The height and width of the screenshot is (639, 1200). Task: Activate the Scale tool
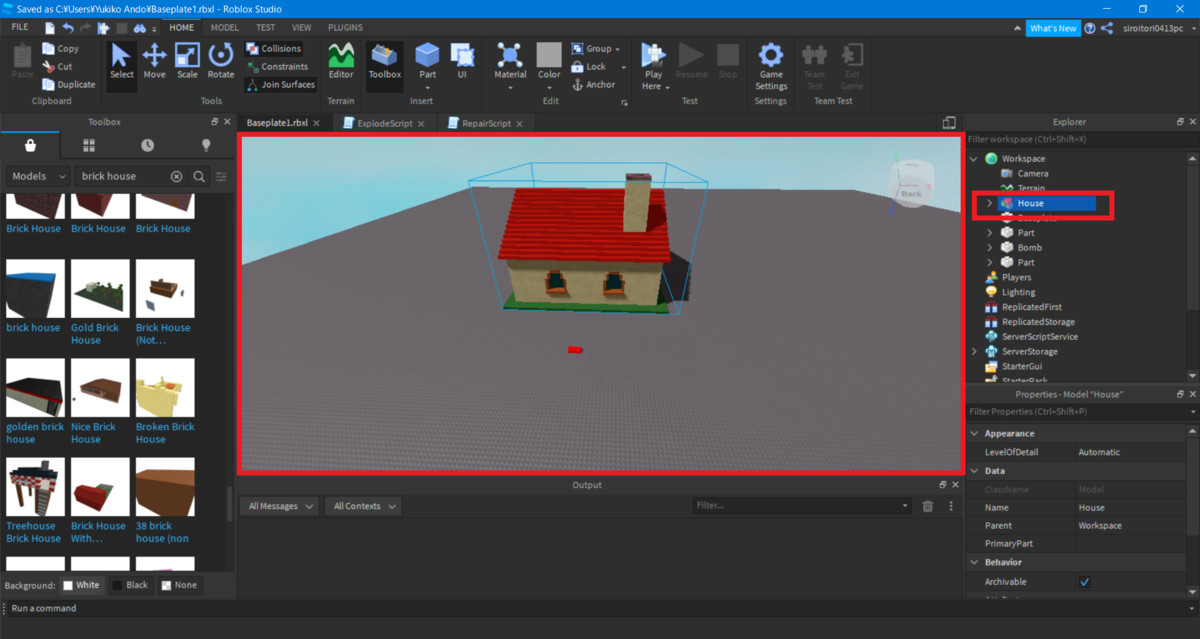(187, 62)
